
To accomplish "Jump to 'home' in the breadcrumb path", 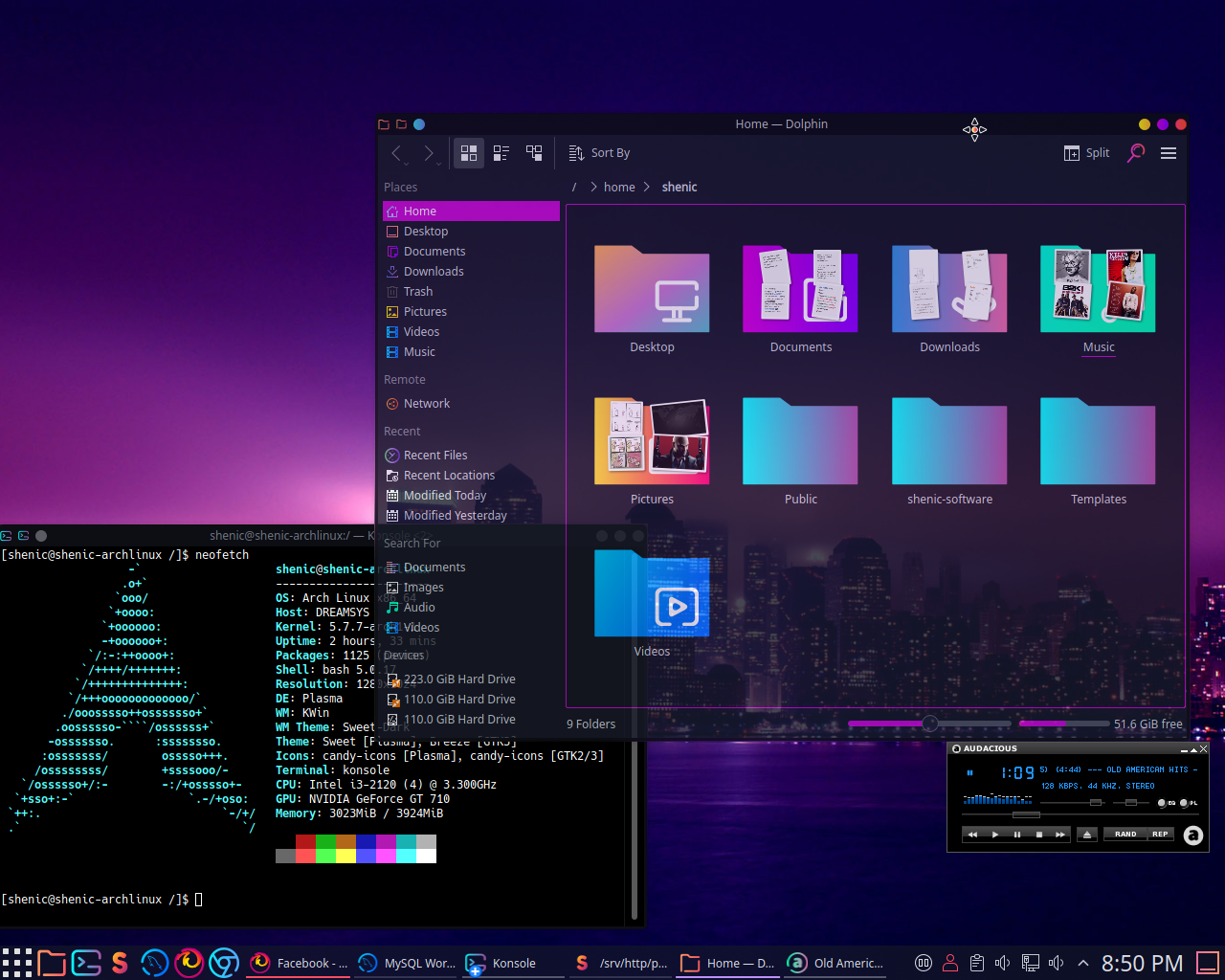I will click(619, 188).
